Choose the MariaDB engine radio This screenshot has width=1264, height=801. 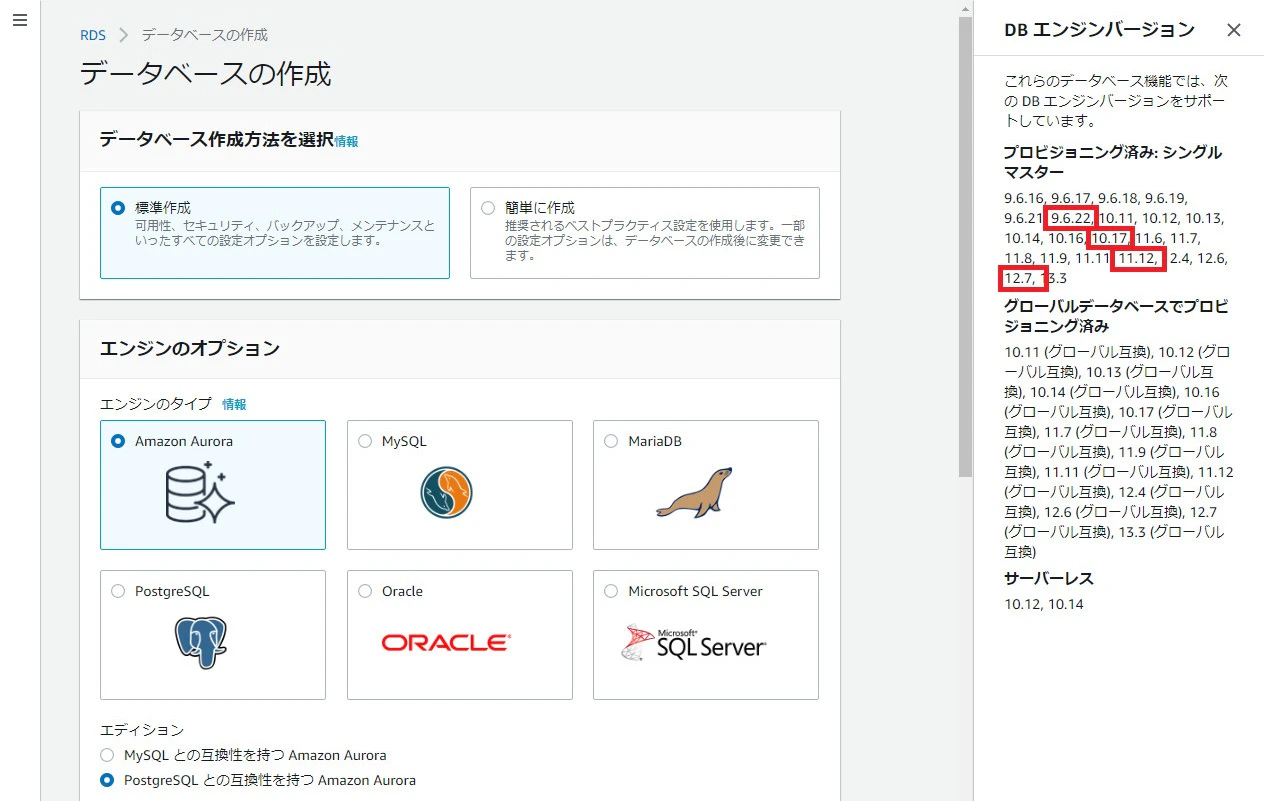point(611,441)
